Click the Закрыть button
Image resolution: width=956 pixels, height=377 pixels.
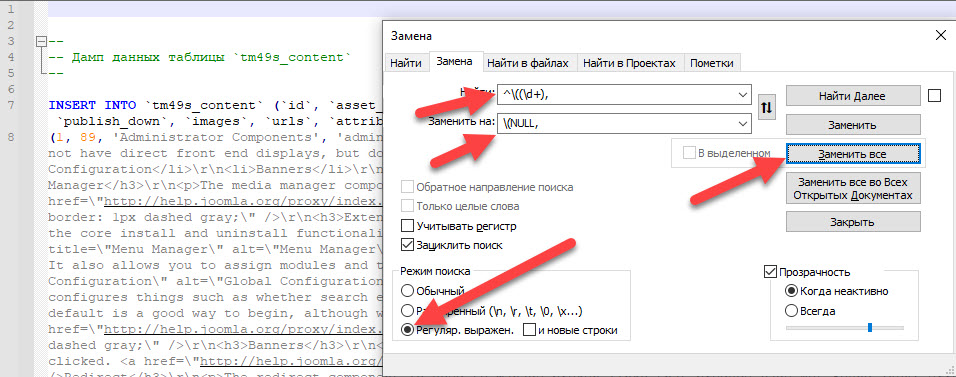(x=853, y=222)
